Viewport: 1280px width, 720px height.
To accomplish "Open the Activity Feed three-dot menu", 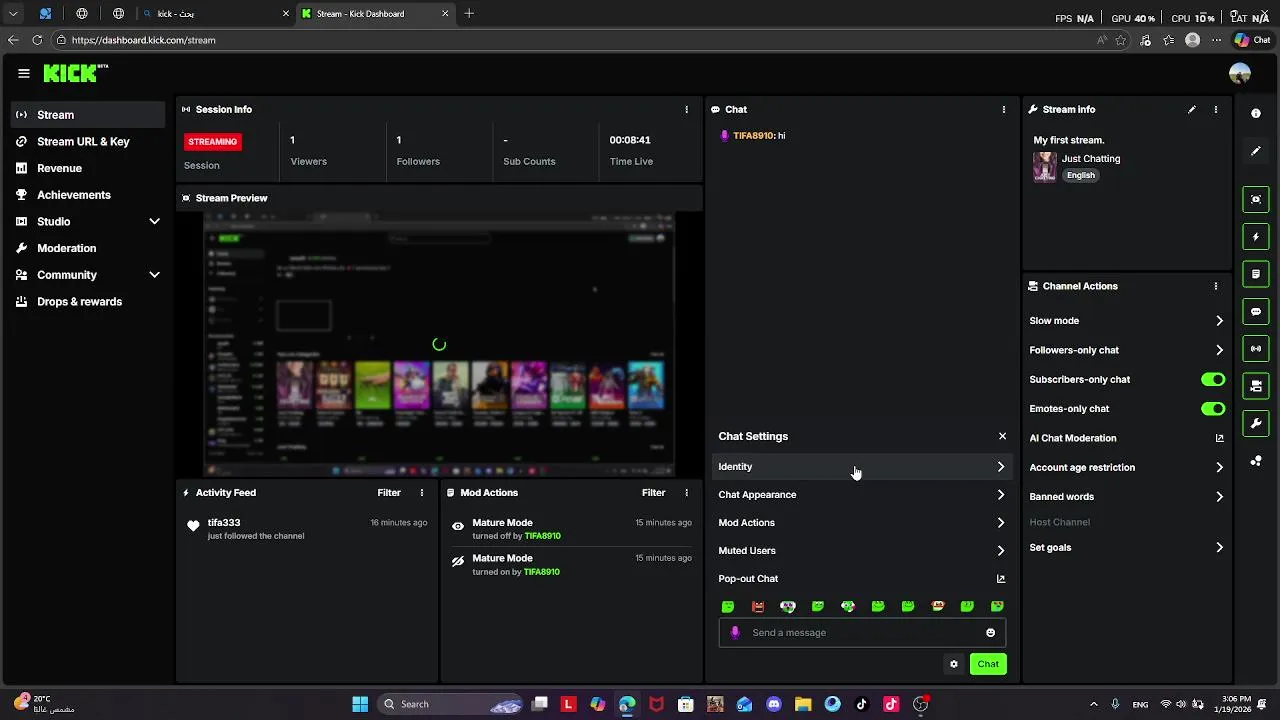I will coord(422,493).
